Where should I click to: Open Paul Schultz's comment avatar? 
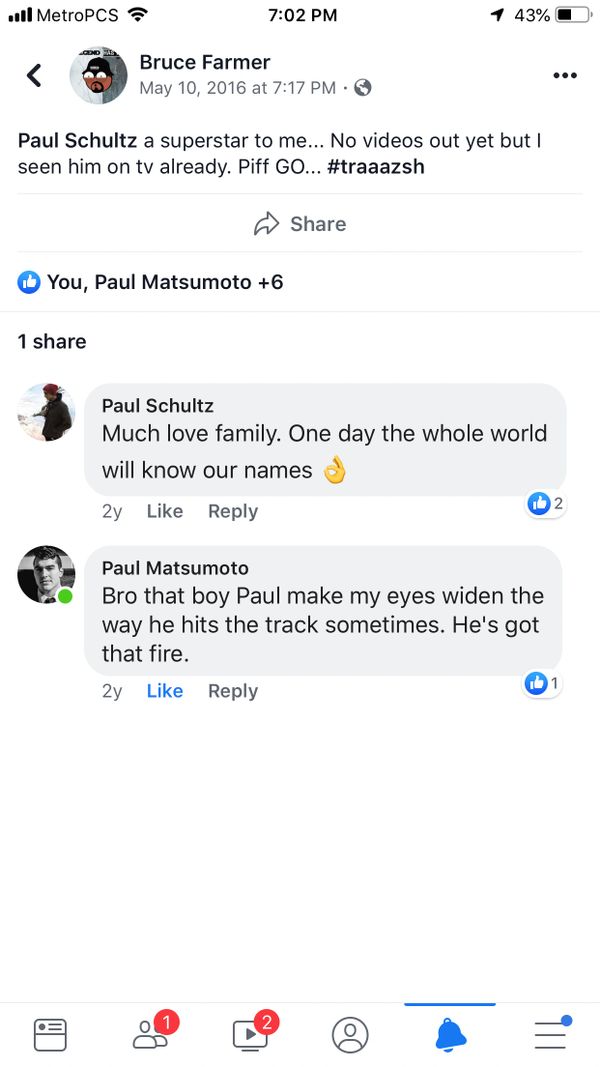tap(46, 412)
